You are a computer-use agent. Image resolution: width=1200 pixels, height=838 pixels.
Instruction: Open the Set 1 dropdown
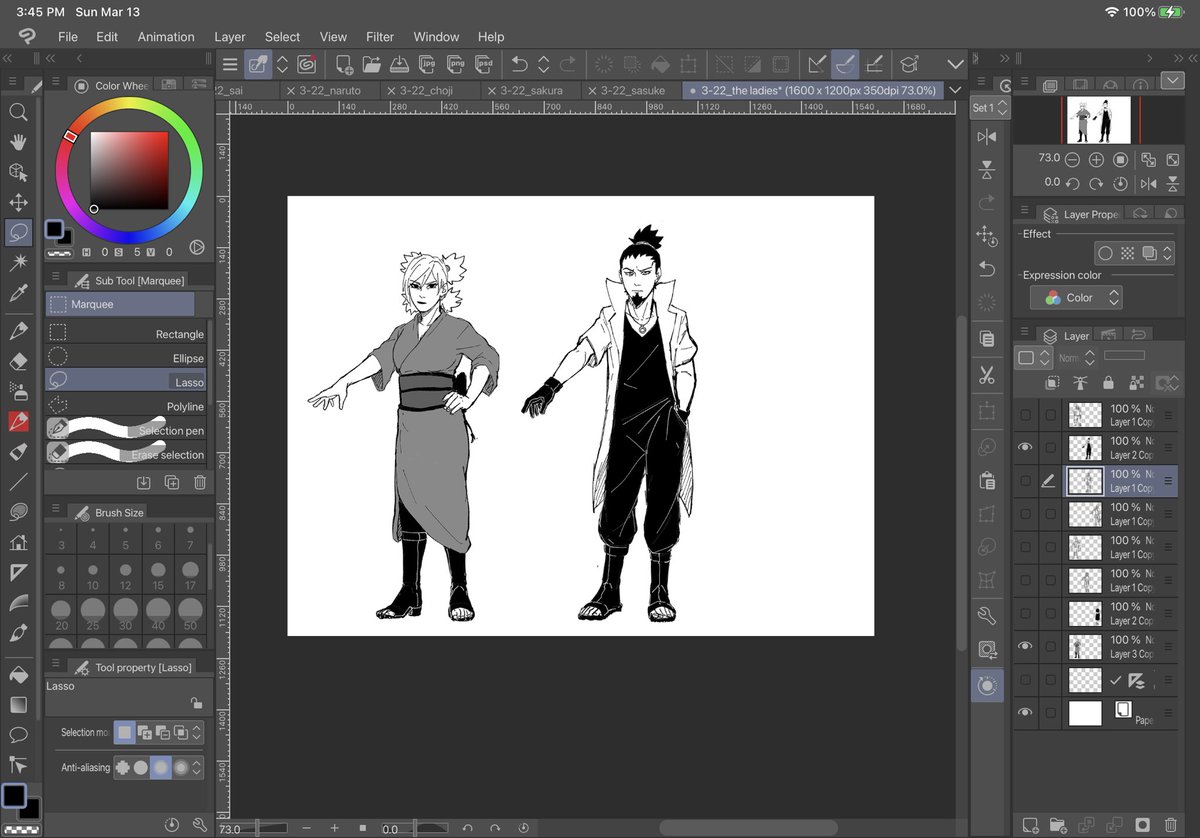(990, 107)
